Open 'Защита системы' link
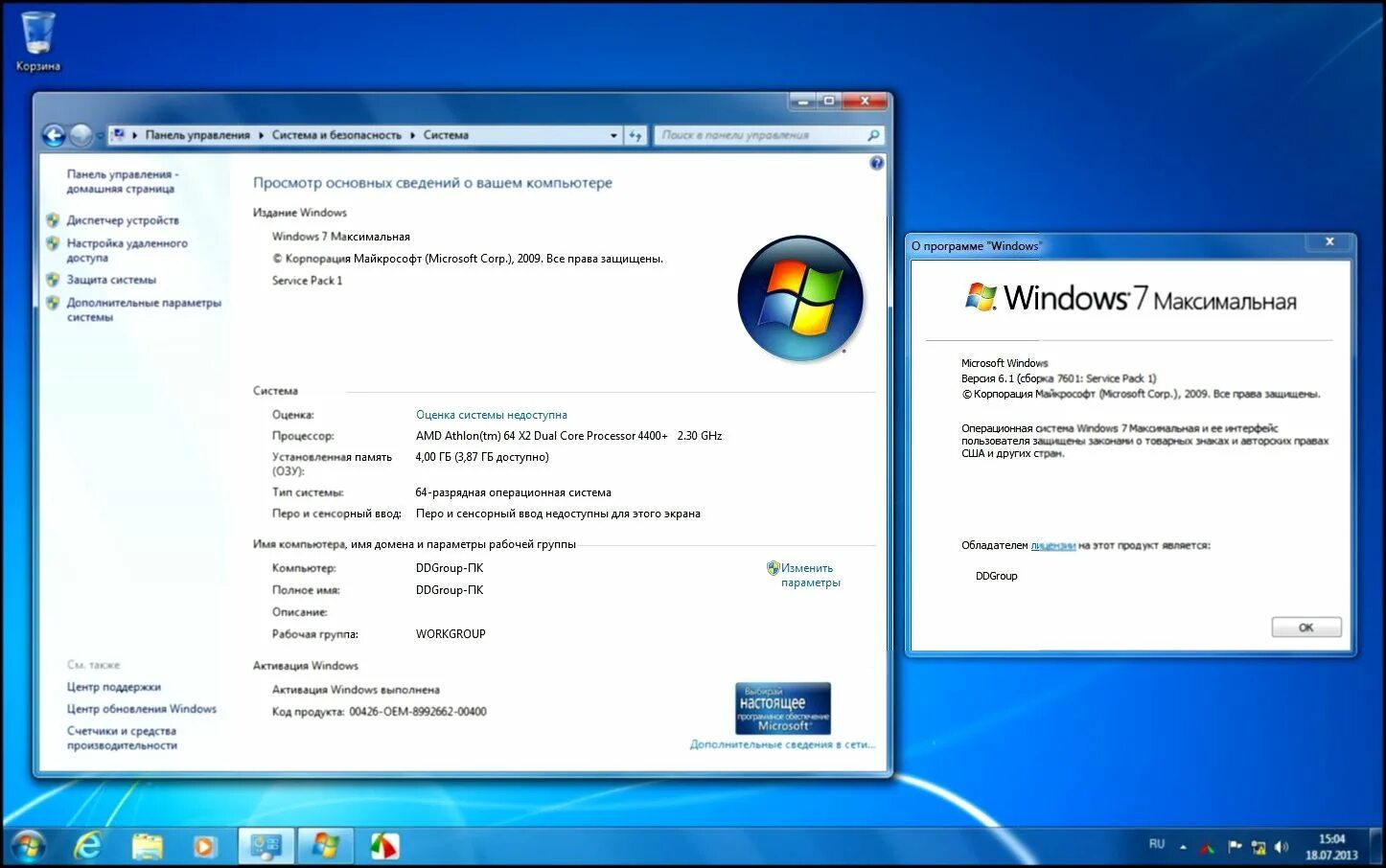 pos(111,280)
